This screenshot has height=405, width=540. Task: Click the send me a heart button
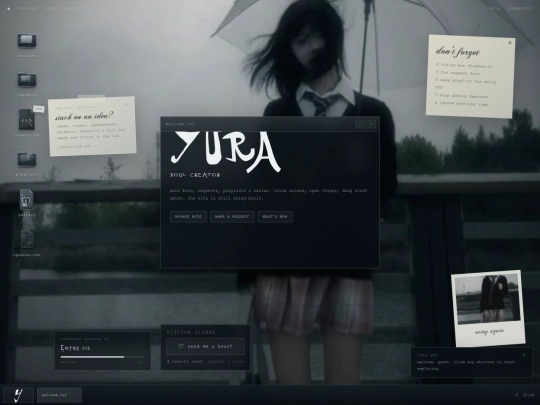(x=205, y=346)
